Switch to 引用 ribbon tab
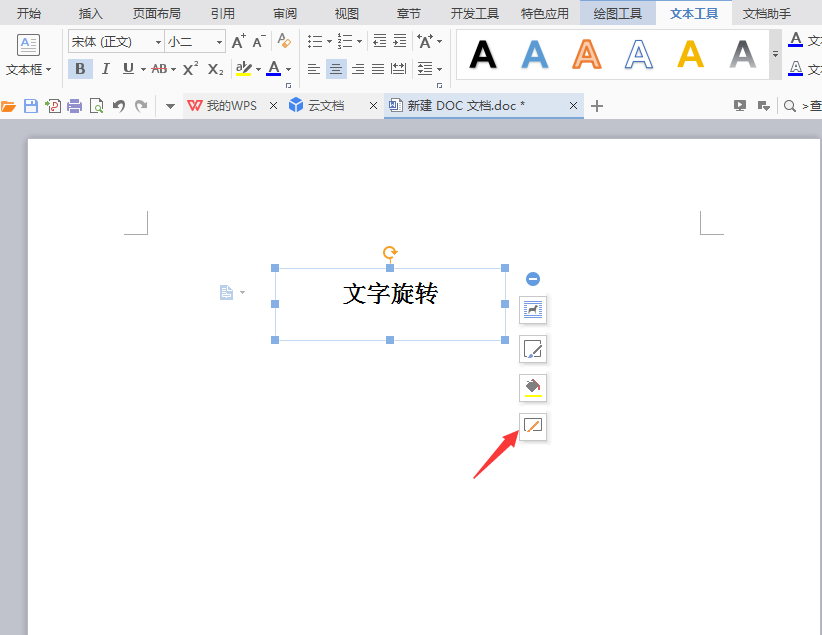Image resolution: width=822 pixels, height=635 pixels. pos(223,14)
